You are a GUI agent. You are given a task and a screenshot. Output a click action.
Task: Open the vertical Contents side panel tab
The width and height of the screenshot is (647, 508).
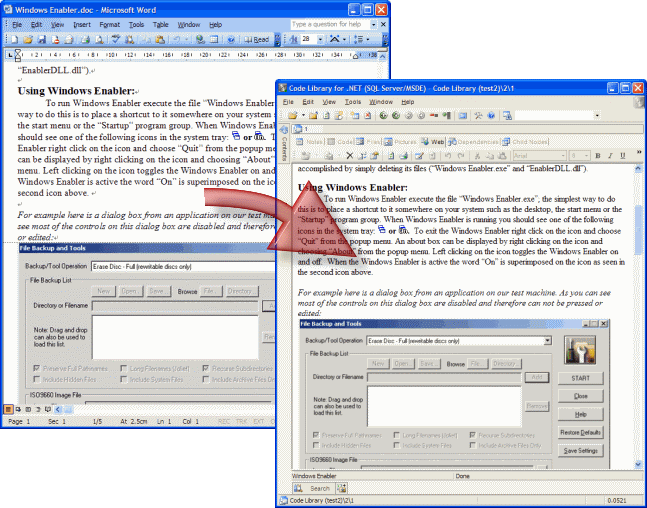tap(284, 143)
